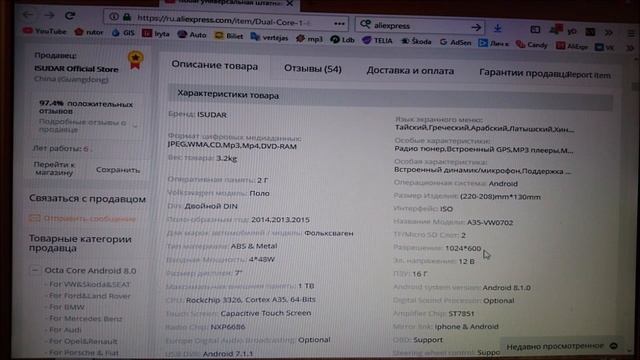Switch to Описание товара tab
This screenshot has width=640, height=360.
pos(214,65)
